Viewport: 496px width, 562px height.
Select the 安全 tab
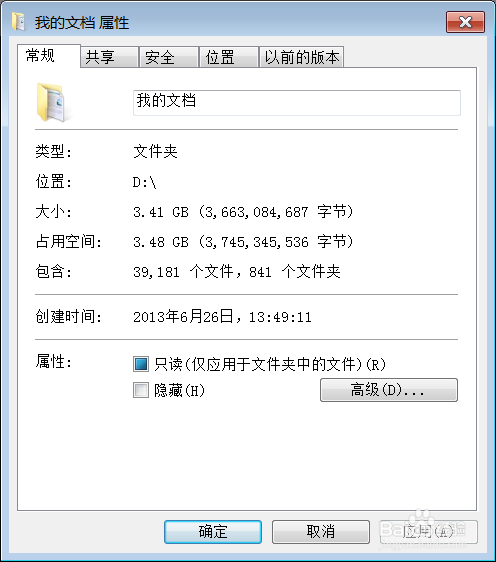coord(169,57)
